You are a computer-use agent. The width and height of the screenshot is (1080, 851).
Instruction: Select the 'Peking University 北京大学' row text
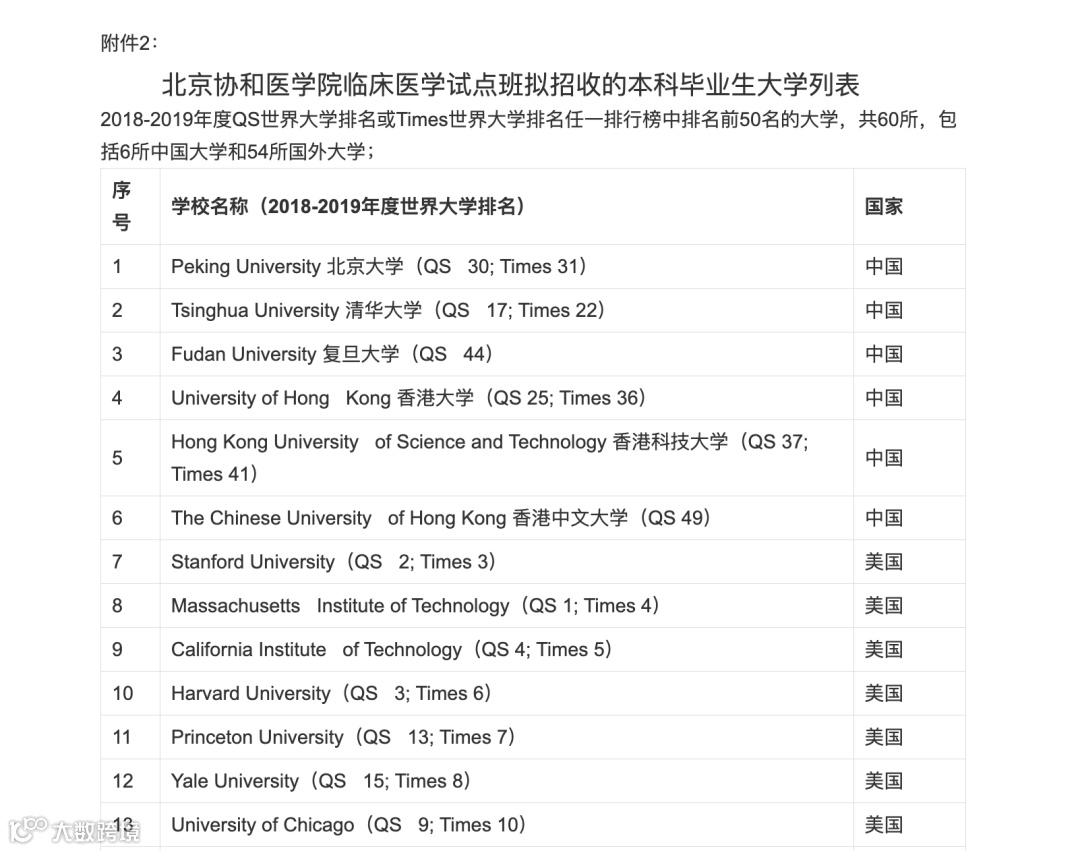click(x=379, y=266)
